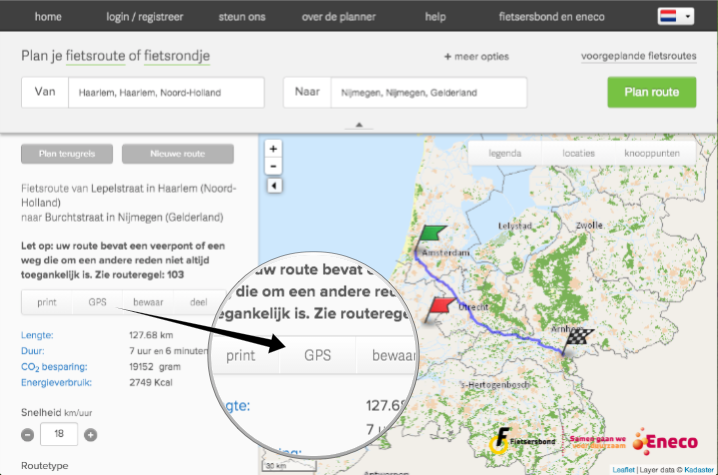Image resolution: width=718 pixels, height=475 pixels.
Task: Select the GPS tab in route options
Action: click(x=97, y=302)
